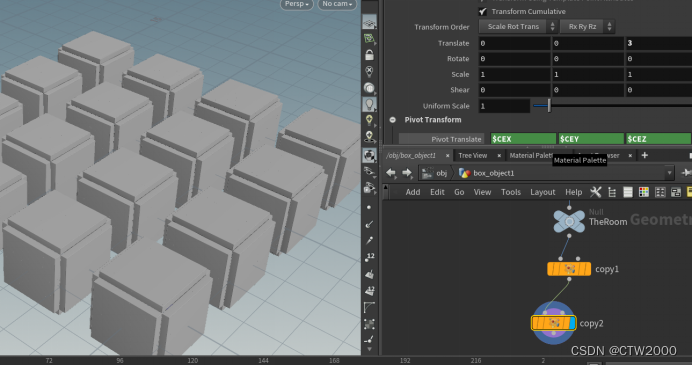Open the No cam camera dropdown
693x366 pixels.
337,4
